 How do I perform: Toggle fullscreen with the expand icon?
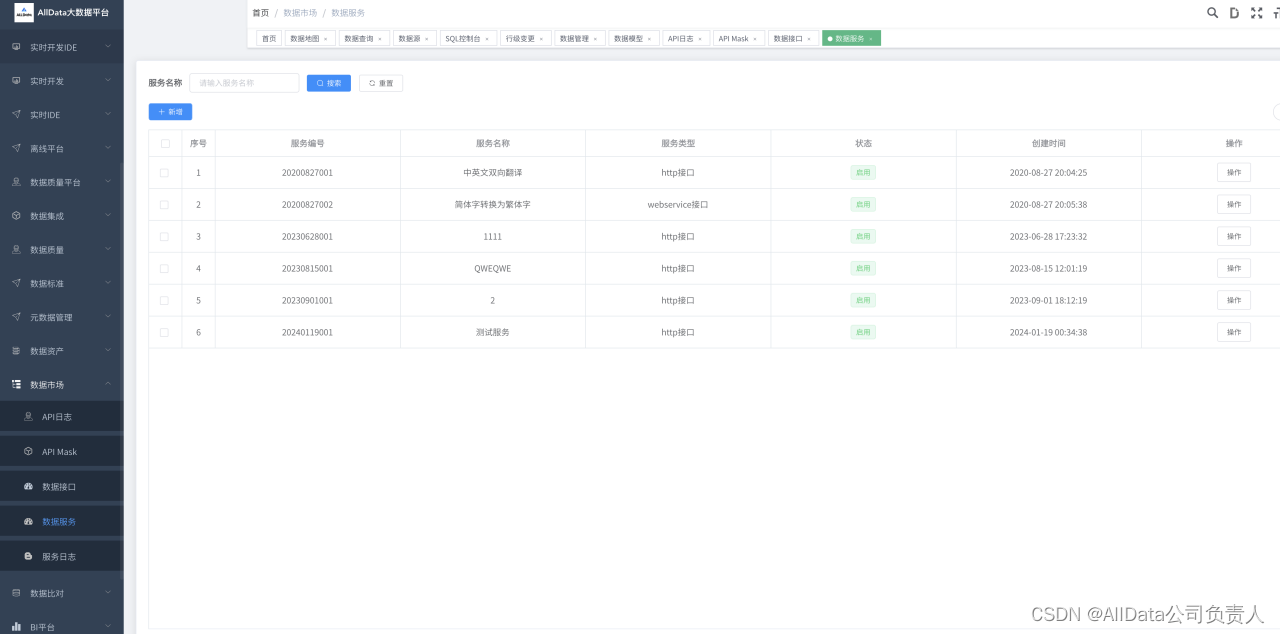click(x=1257, y=13)
